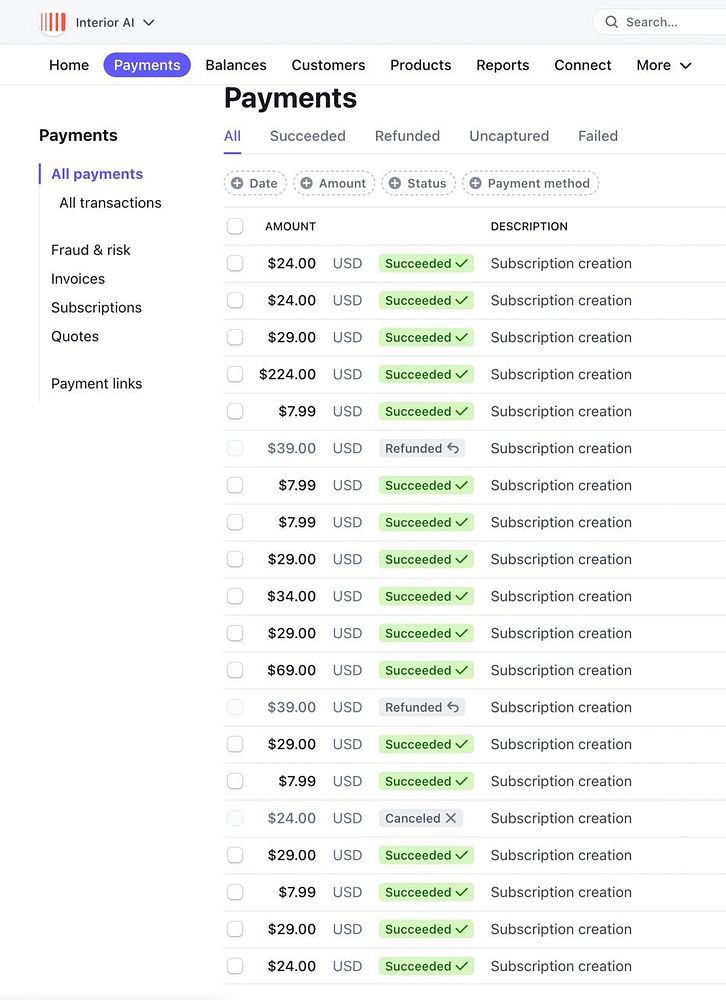
Task: Go to Payment links in sidebar
Action: (97, 384)
